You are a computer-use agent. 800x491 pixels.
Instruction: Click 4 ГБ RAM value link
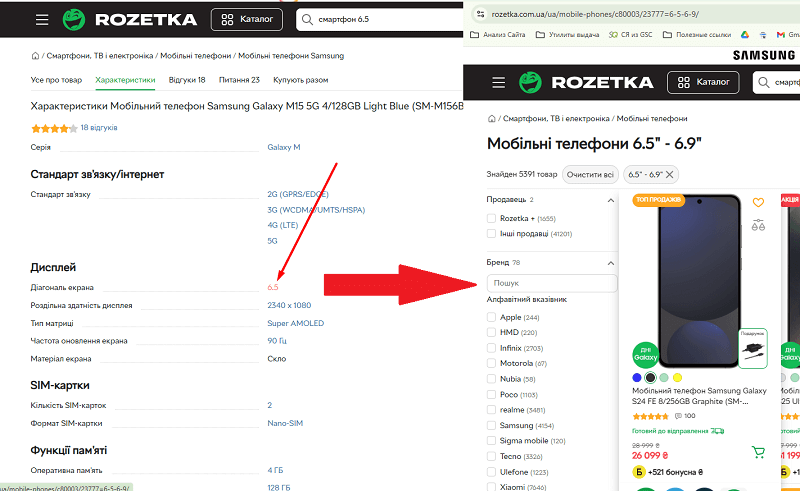pos(276,470)
